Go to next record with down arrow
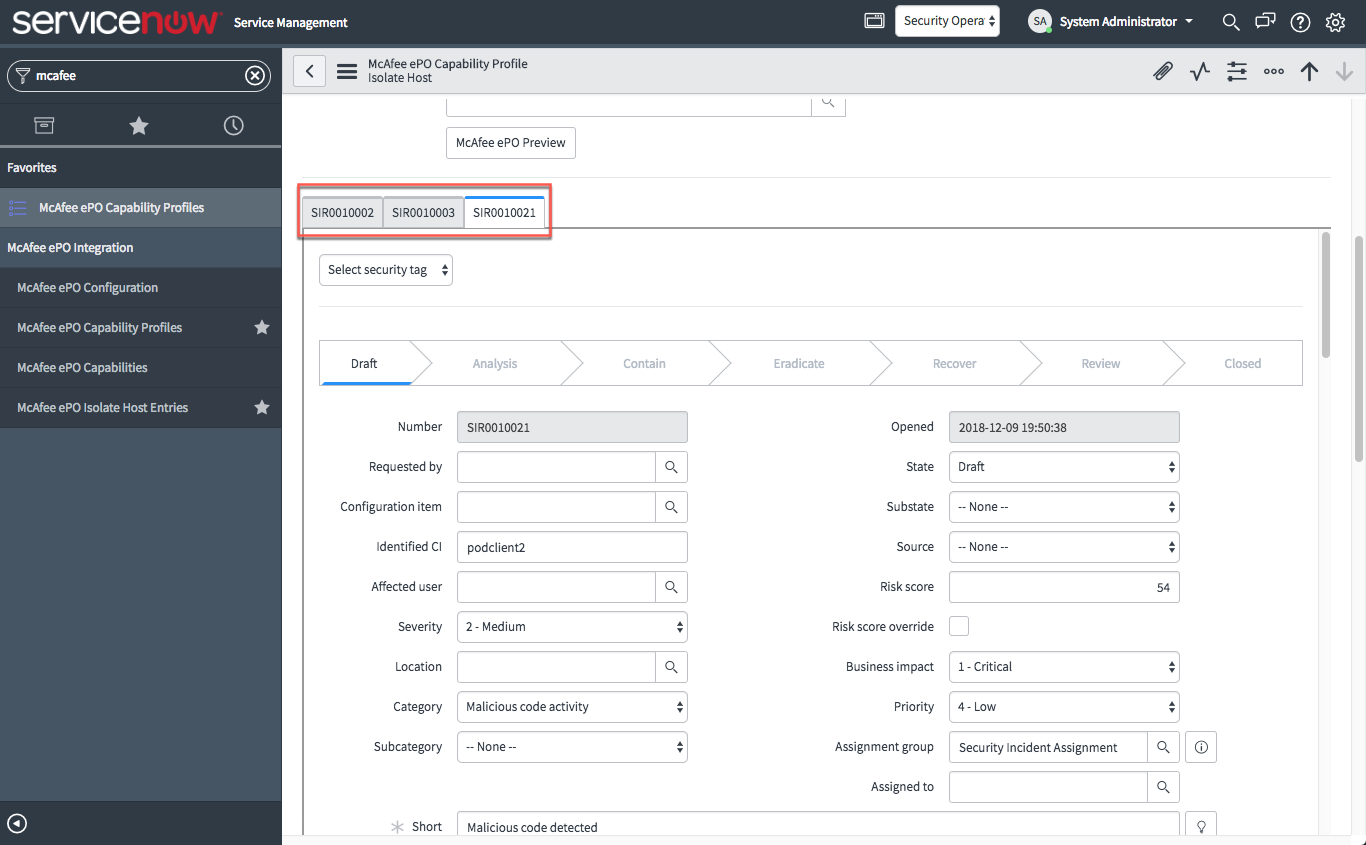The image size is (1366, 845). [1344, 71]
